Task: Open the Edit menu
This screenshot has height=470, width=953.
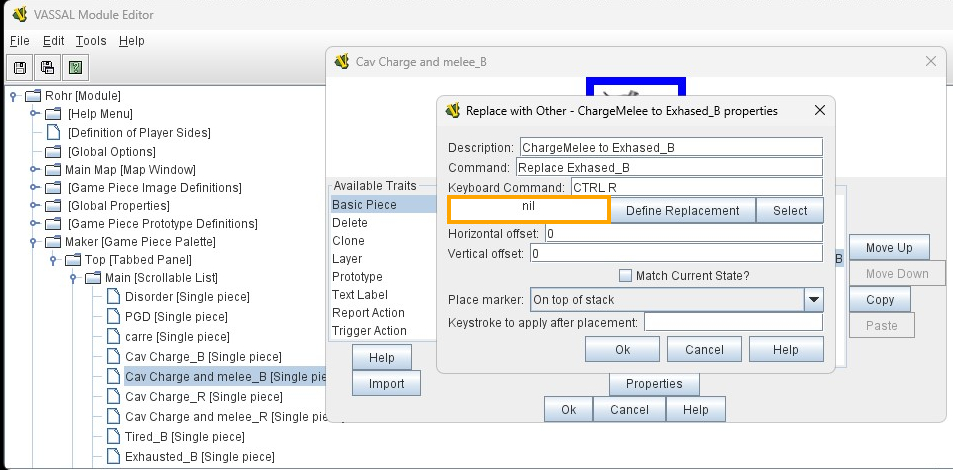Action: [x=53, y=41]
